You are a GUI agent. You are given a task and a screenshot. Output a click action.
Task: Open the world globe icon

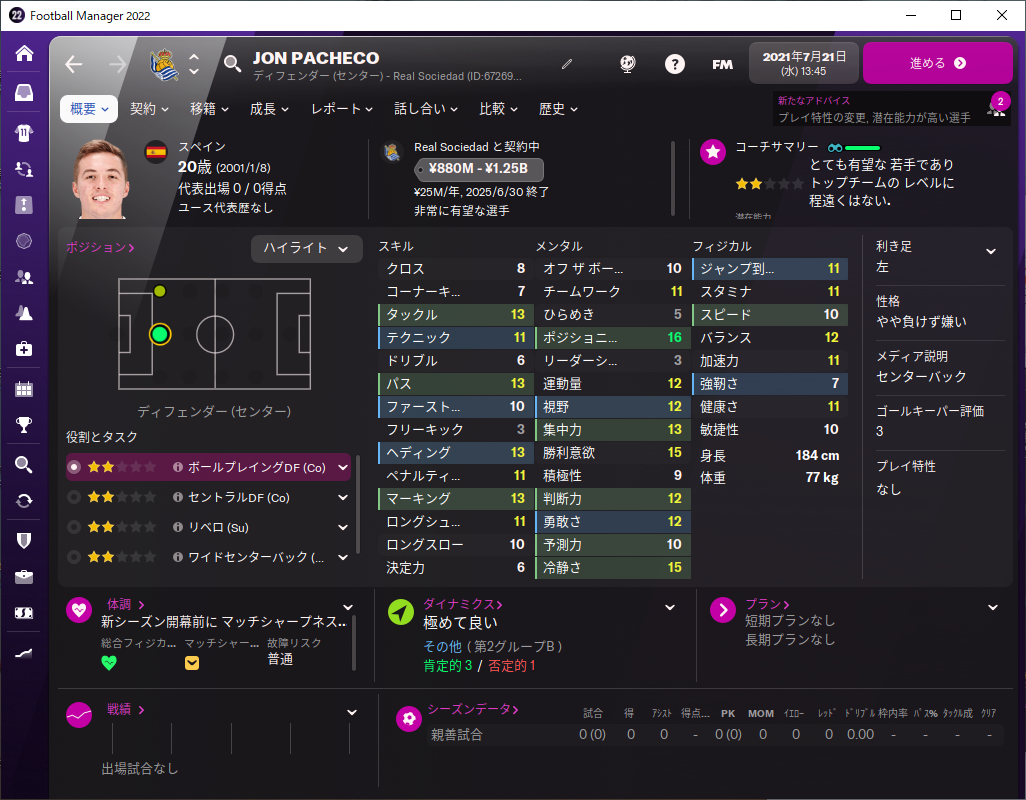coord(628,63)
